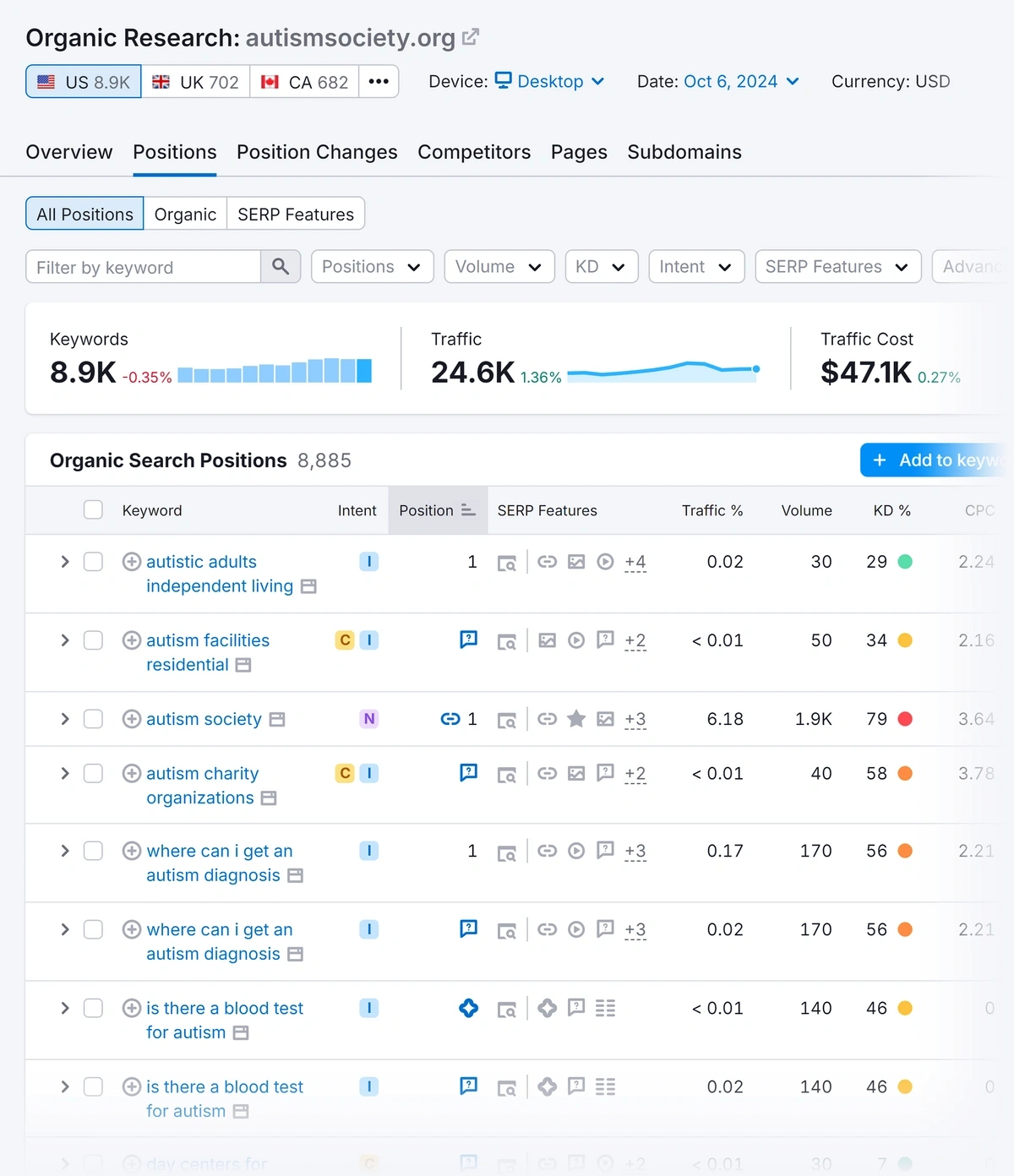Click add icon next to 'autism society'

(132, 719)
